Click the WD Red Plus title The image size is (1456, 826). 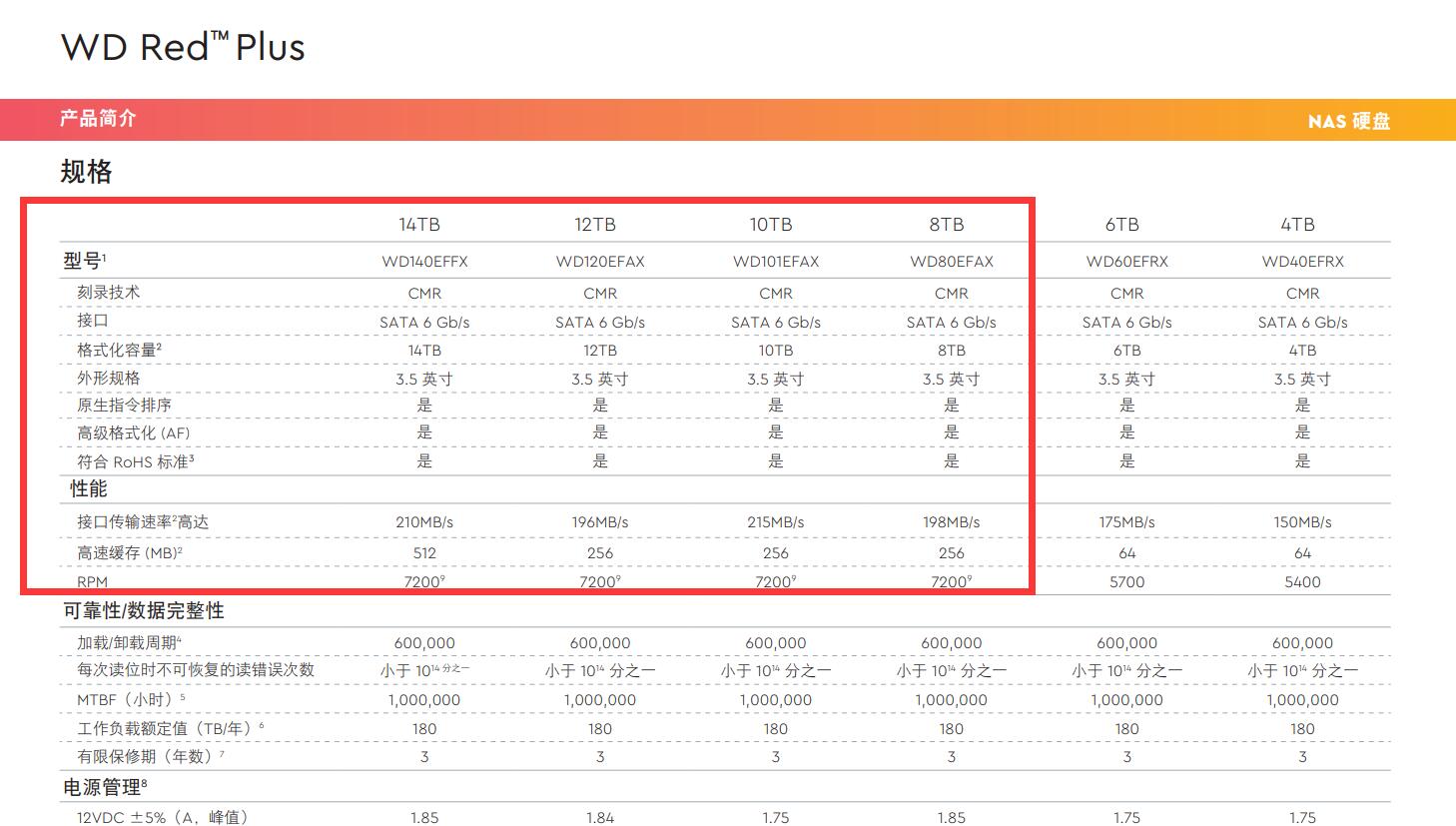click(x=183, y=47)
